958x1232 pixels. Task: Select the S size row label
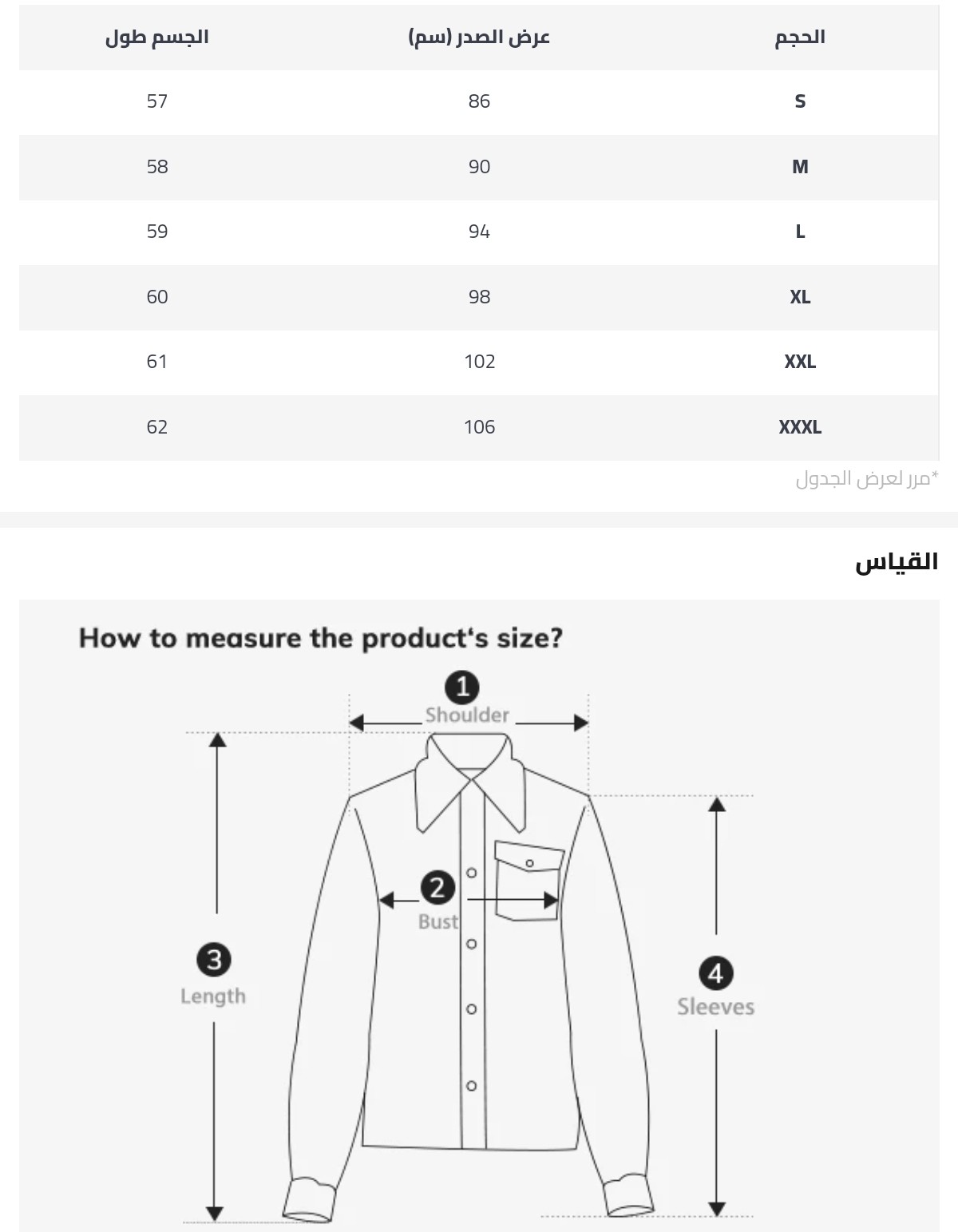coord(800,101)
